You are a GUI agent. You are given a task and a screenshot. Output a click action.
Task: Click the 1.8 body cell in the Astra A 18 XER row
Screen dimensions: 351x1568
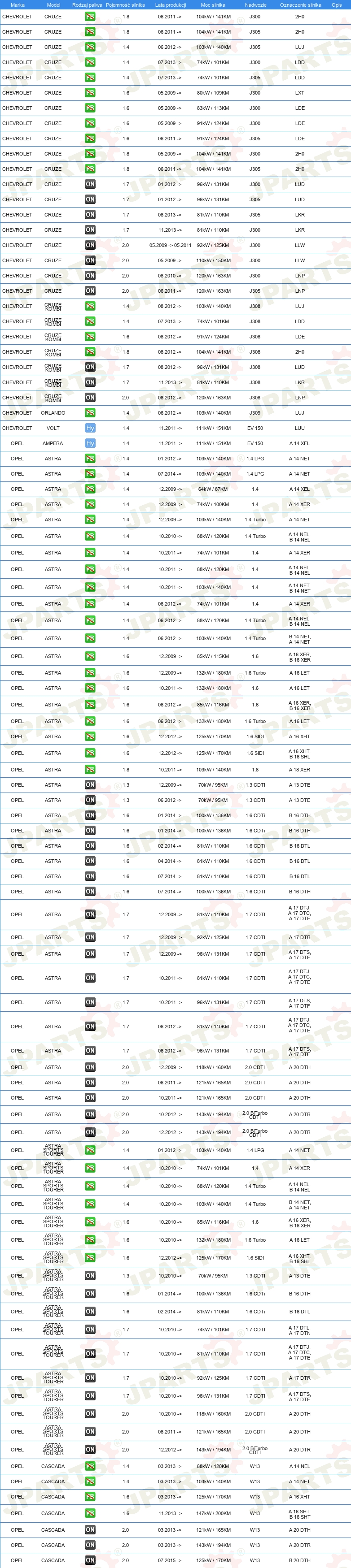pos(254,769)
